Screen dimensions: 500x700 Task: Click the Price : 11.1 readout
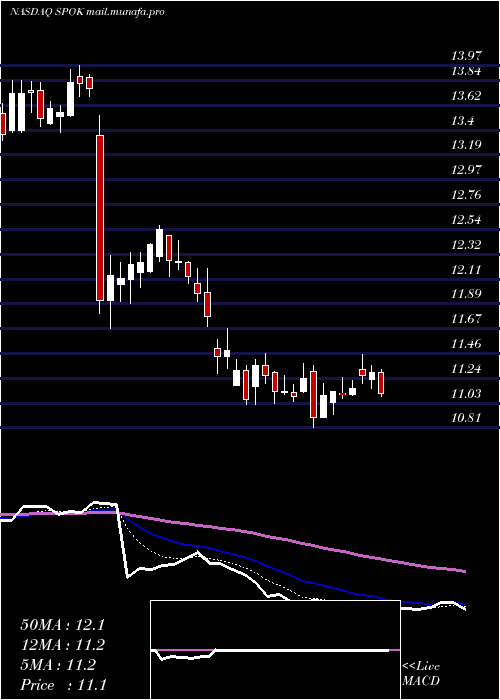63,685
